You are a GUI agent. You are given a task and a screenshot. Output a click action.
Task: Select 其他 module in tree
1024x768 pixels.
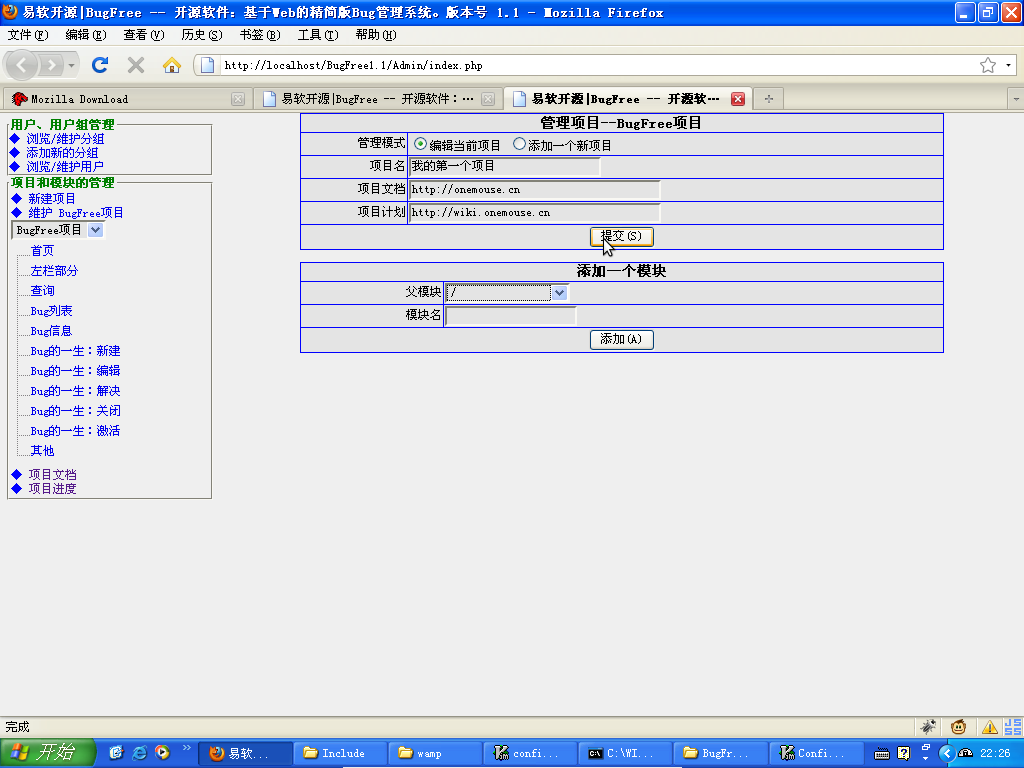pyautogui.click(x=42, y=451)
